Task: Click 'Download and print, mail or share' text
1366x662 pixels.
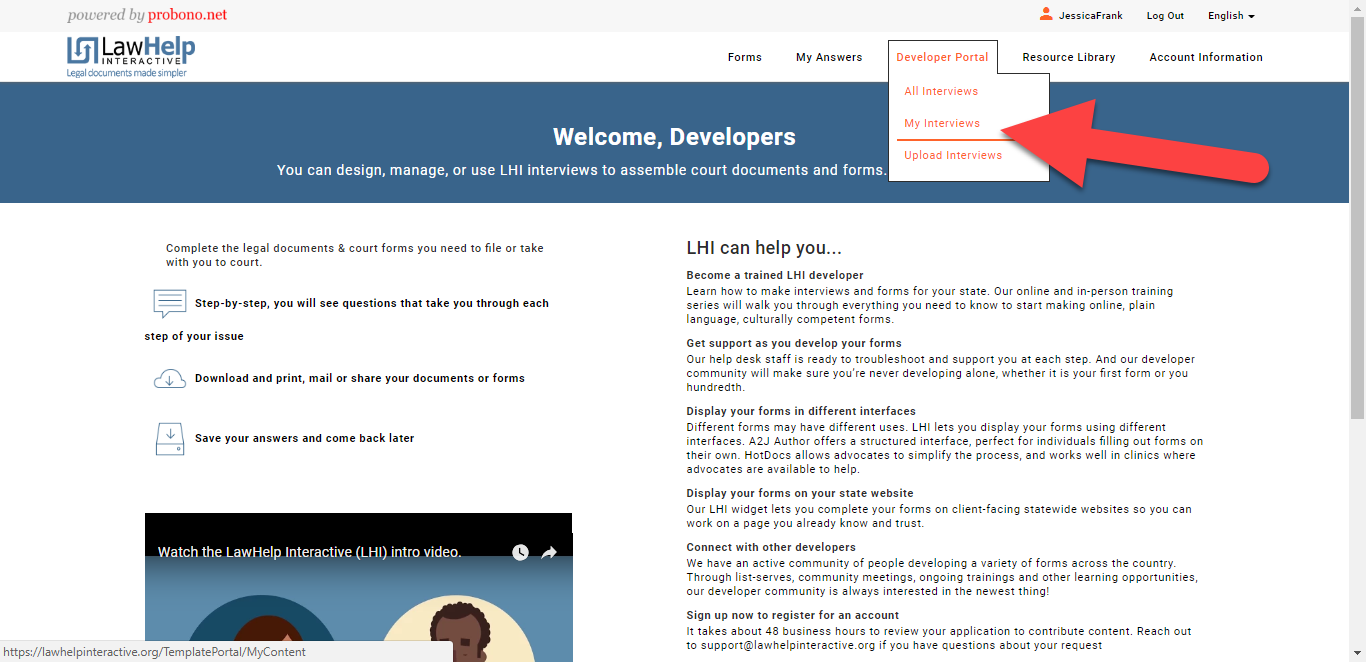Action: coord(360,378)
